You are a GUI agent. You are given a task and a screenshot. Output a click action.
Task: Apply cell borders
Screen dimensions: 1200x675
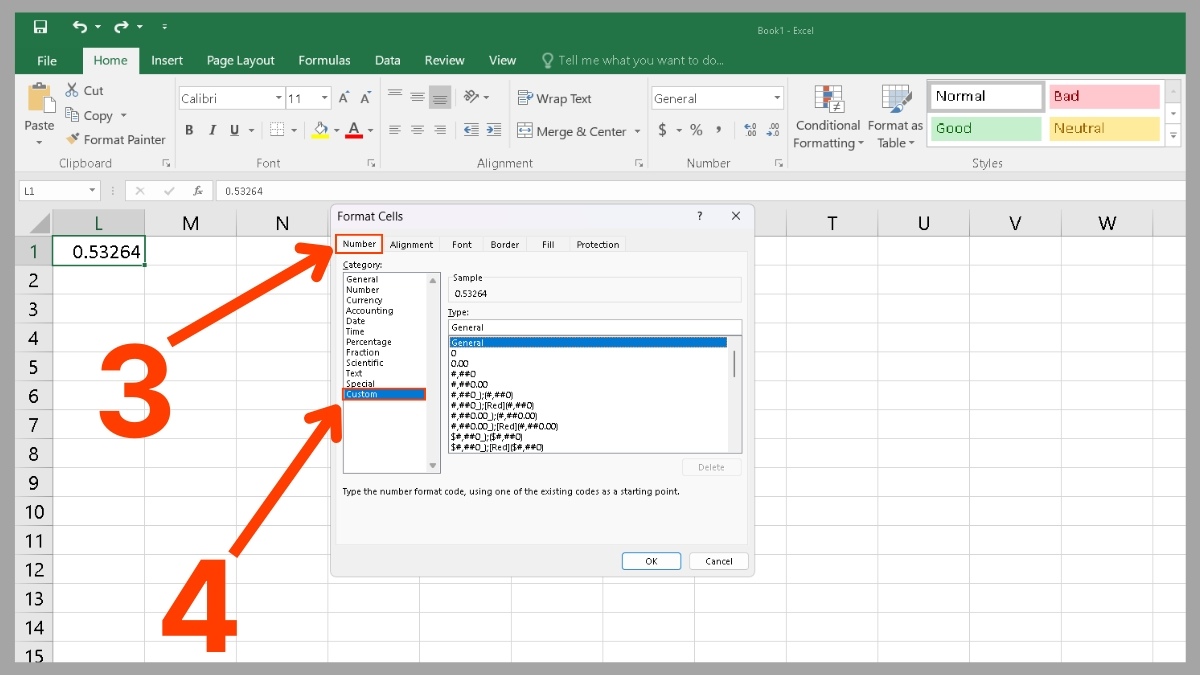(277, 130)
